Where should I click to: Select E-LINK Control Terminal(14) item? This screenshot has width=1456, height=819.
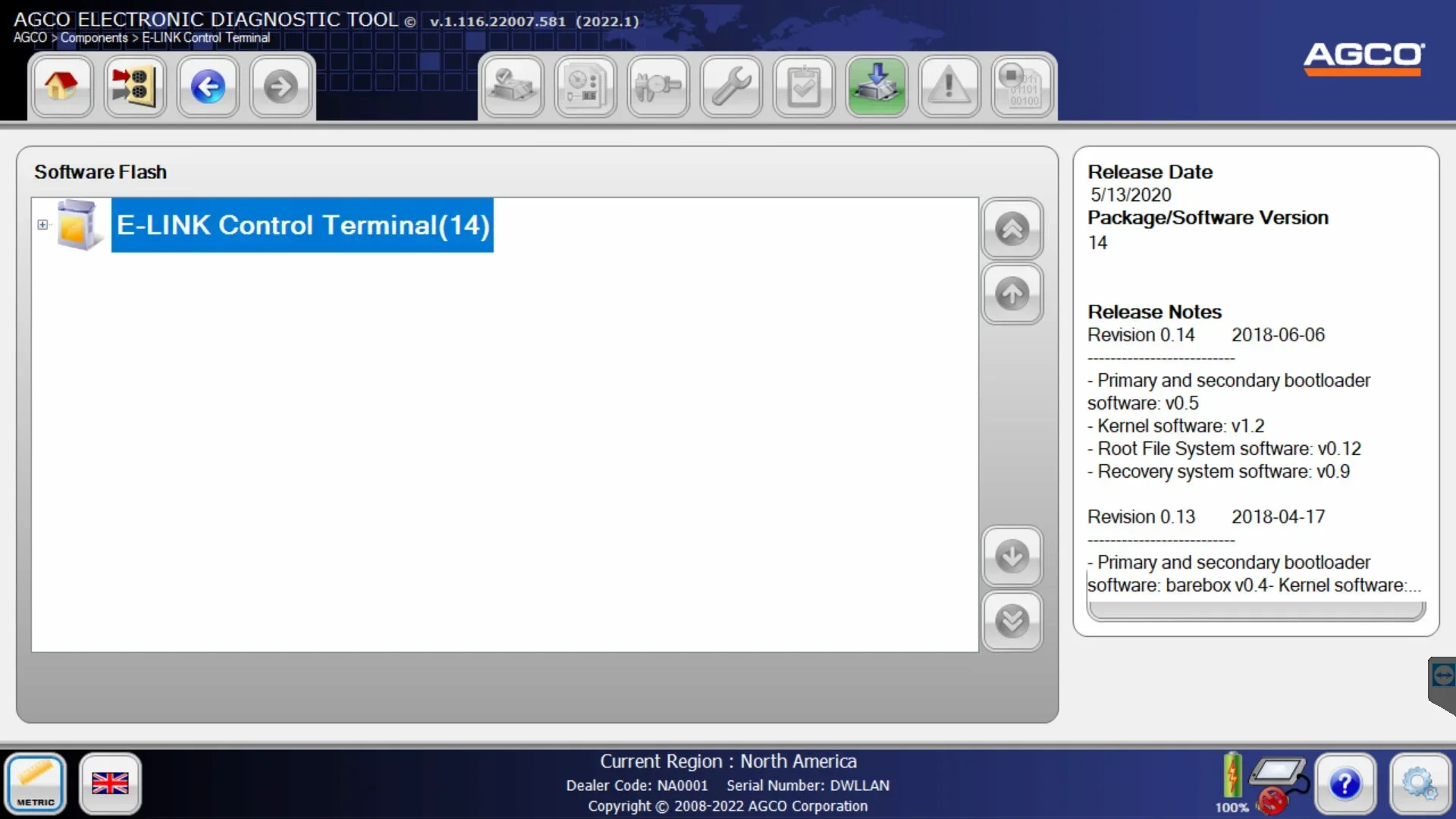[x=303, y=225]
